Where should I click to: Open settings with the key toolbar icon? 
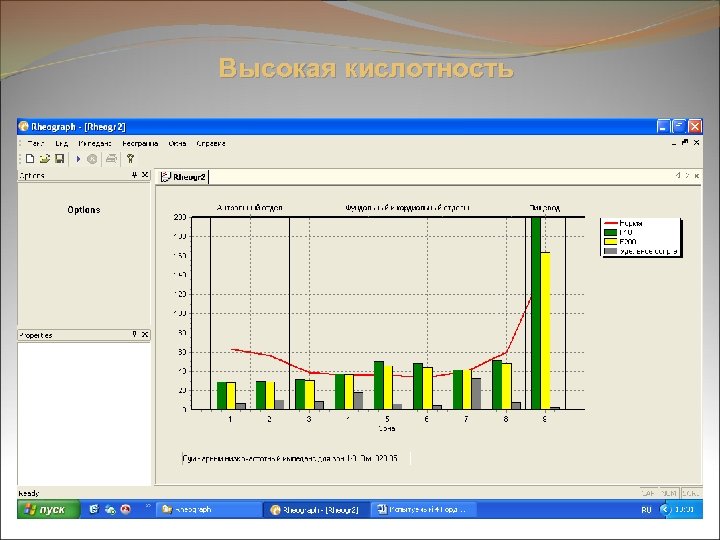(x=130, y=159)
